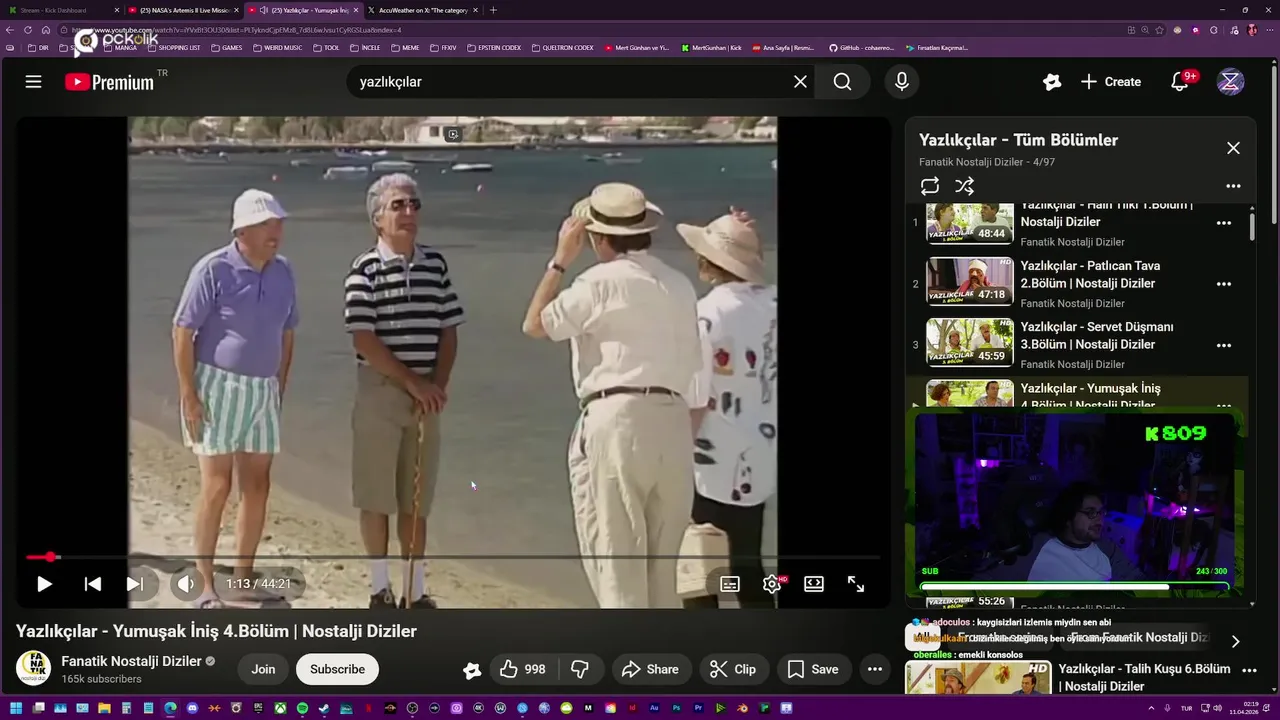
Task: Seek on the video progress bar
Action: tap(453, 557)
